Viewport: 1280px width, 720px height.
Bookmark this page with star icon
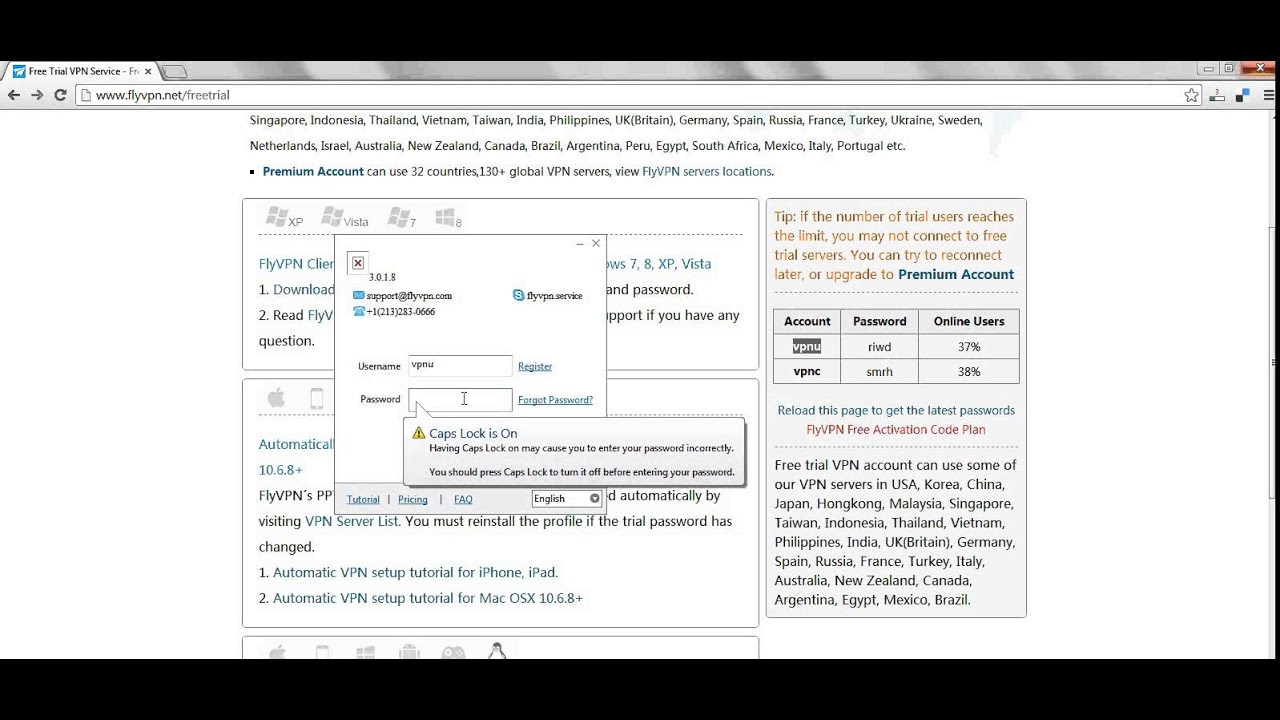coord(1191,95)
